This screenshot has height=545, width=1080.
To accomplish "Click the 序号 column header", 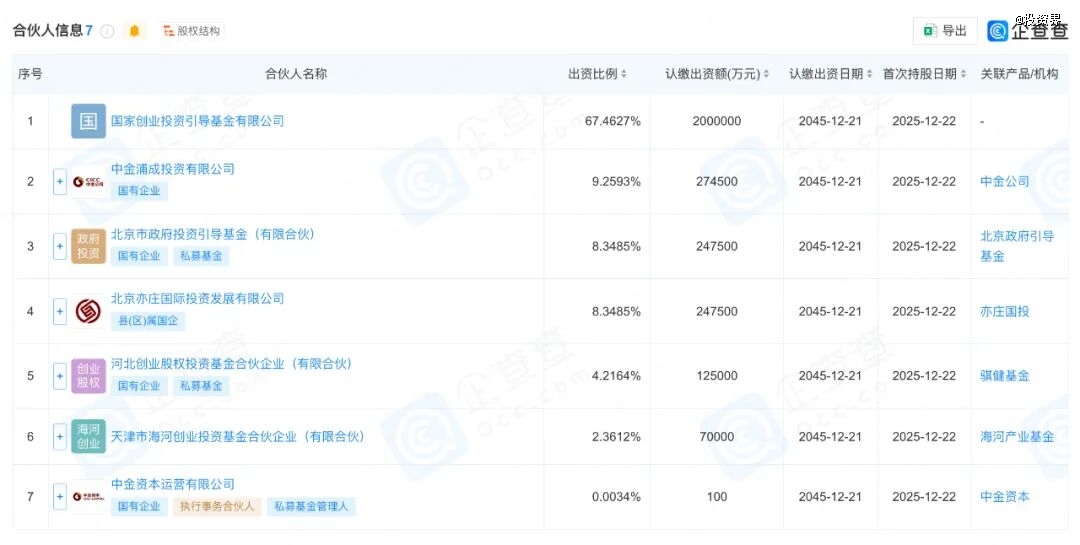I will tap(30, 74).
